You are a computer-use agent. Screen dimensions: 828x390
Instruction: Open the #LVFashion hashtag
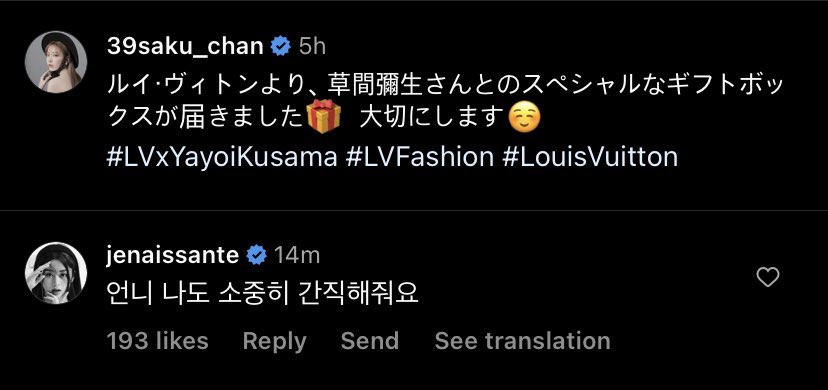pyautogui.click(x=419, y=157)
